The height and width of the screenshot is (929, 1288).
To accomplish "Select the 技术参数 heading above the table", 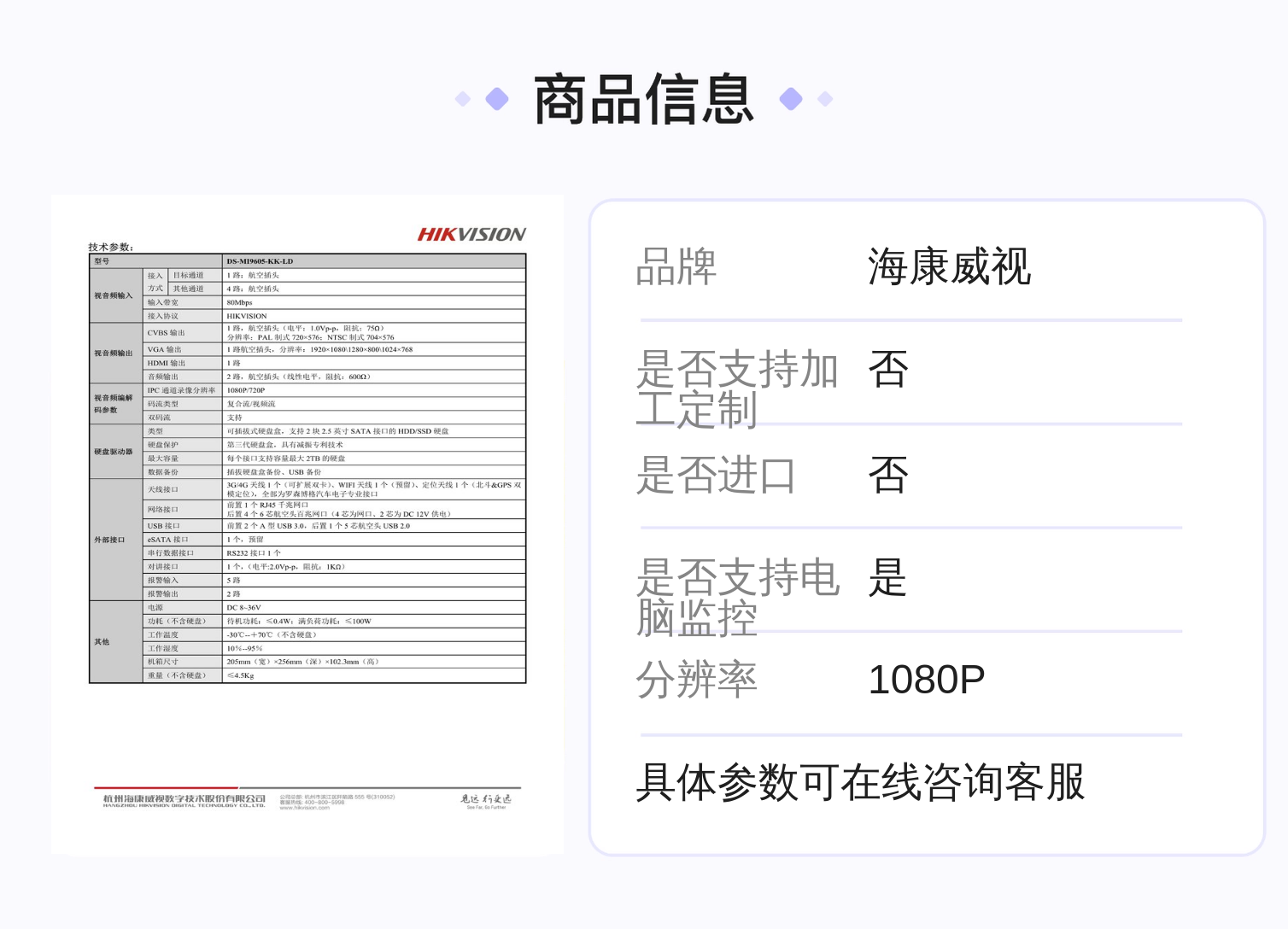I will tap(111, 247).
